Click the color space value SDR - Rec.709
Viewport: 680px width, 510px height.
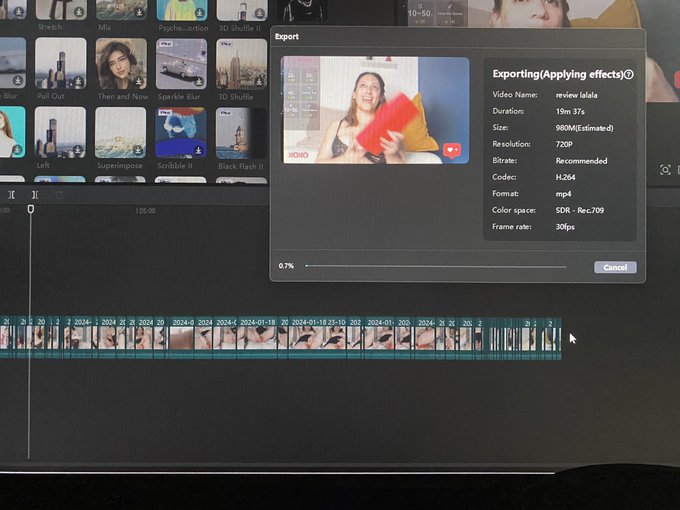pos(579,210)
